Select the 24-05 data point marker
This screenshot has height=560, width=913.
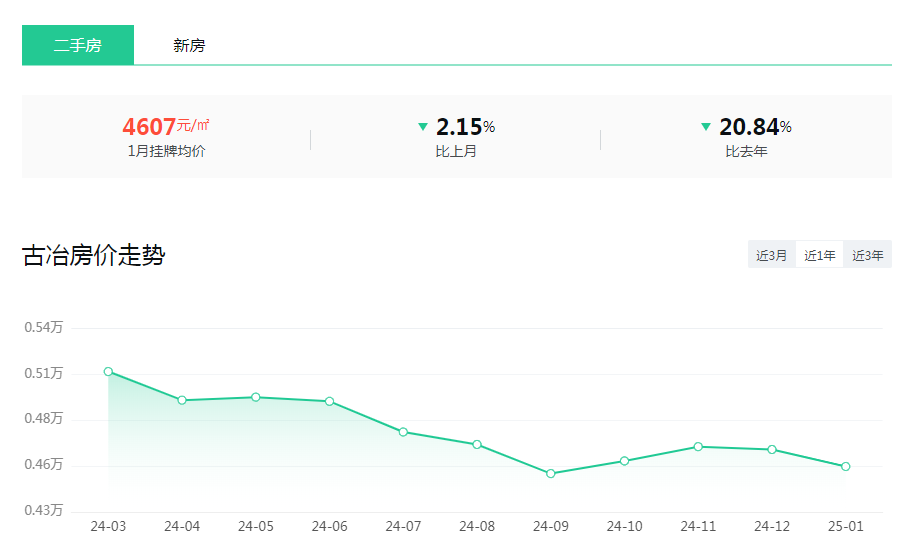256,397
